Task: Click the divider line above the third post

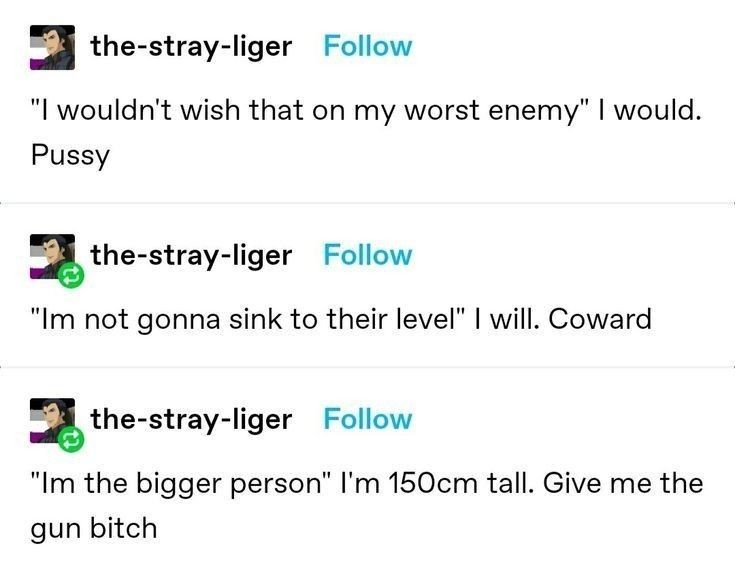Action: (368, 367)
